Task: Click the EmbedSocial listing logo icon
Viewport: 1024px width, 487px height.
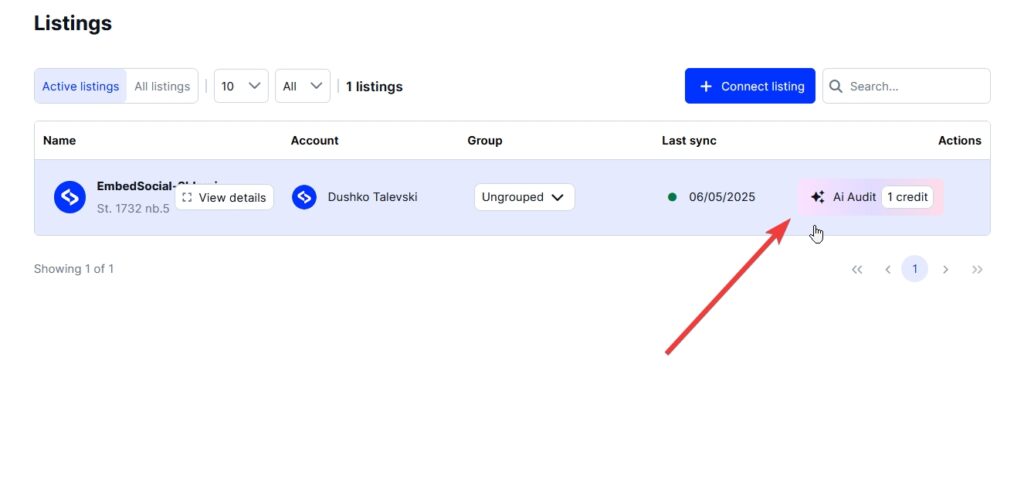Action: tap(70, 197)
